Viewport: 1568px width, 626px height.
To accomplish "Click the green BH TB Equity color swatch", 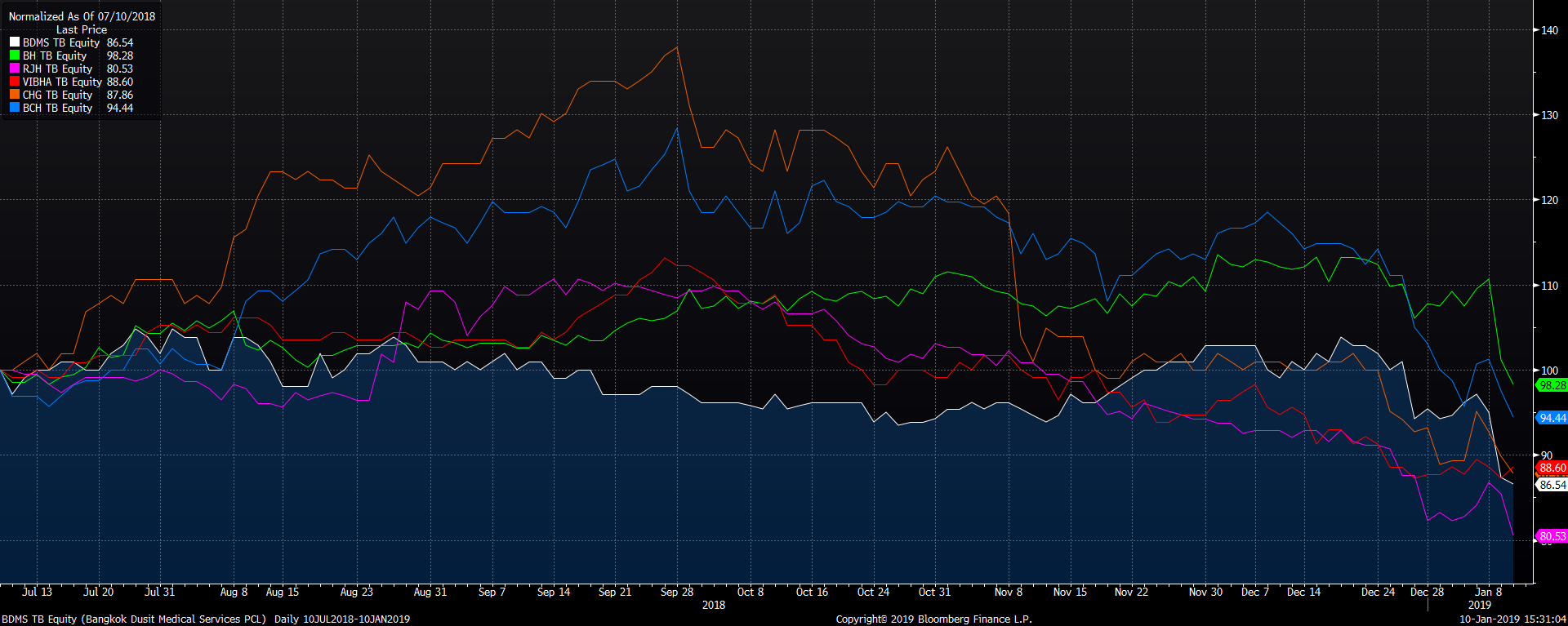I will tap(15, 55).
